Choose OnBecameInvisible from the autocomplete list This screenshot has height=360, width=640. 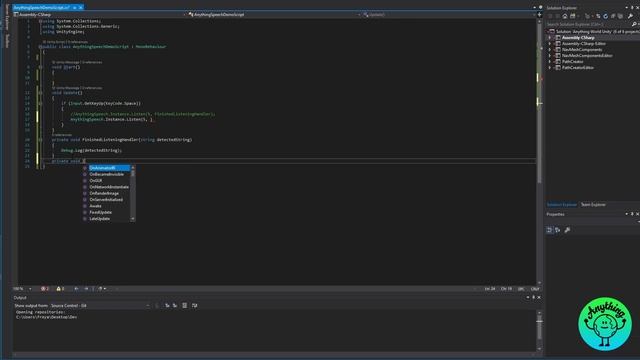[107, 174]
